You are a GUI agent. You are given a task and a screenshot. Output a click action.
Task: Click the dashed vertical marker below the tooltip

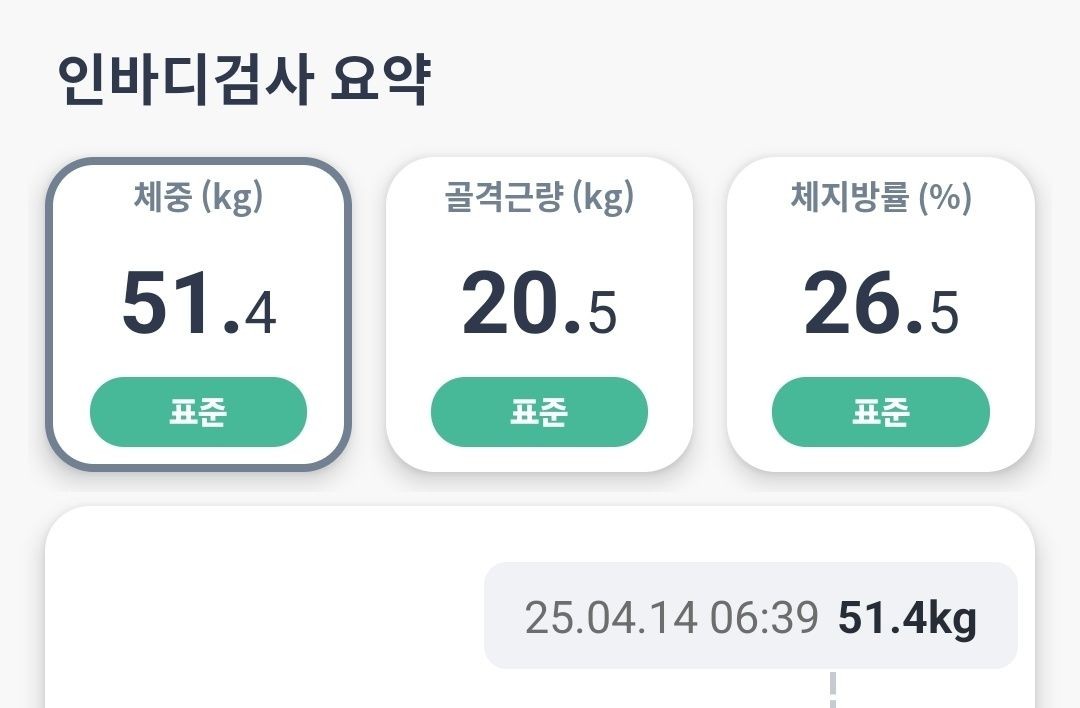832,690
